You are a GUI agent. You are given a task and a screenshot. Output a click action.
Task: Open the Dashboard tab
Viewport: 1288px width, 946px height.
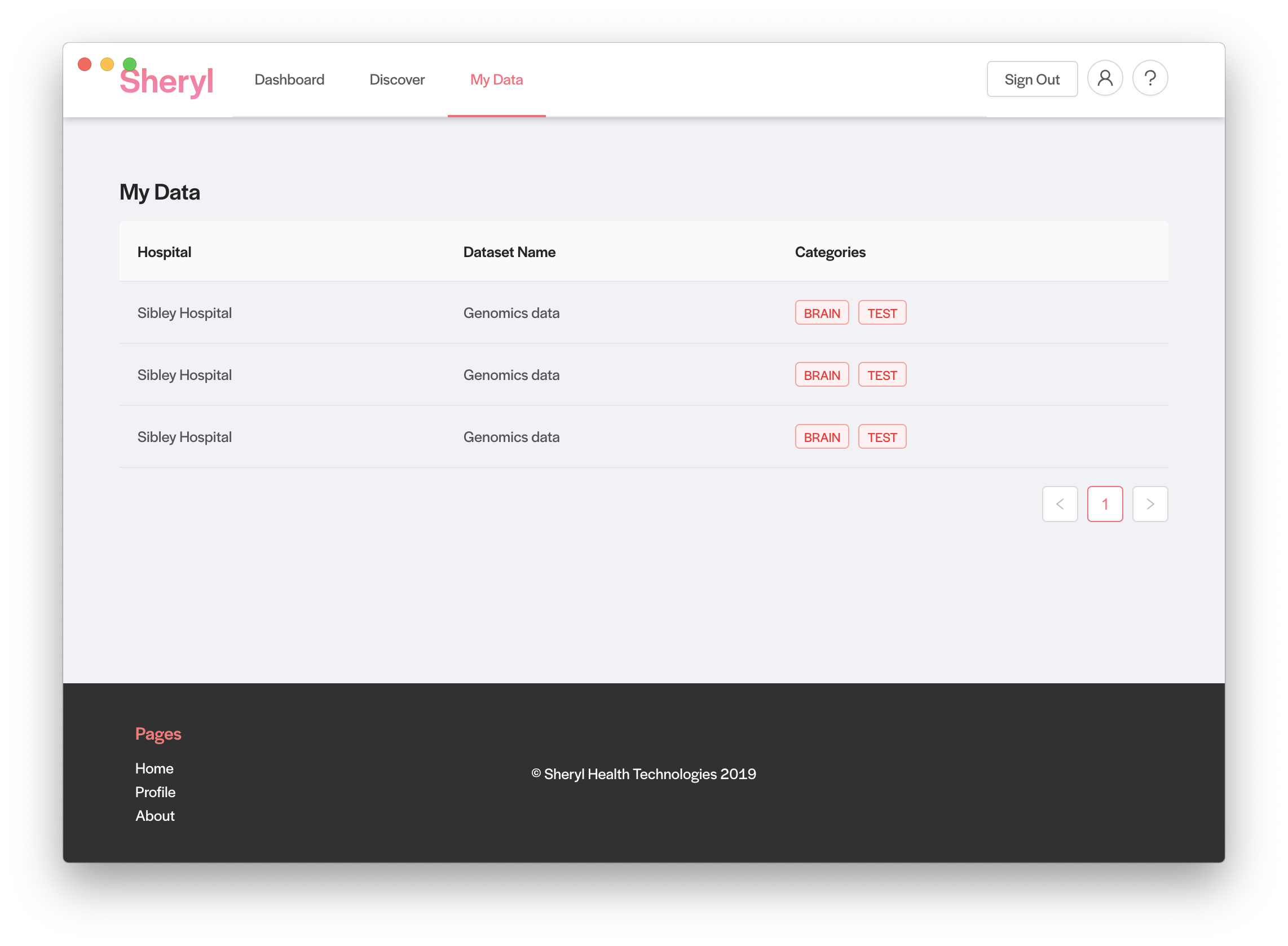pyautogui.click(x=289, y=79)
